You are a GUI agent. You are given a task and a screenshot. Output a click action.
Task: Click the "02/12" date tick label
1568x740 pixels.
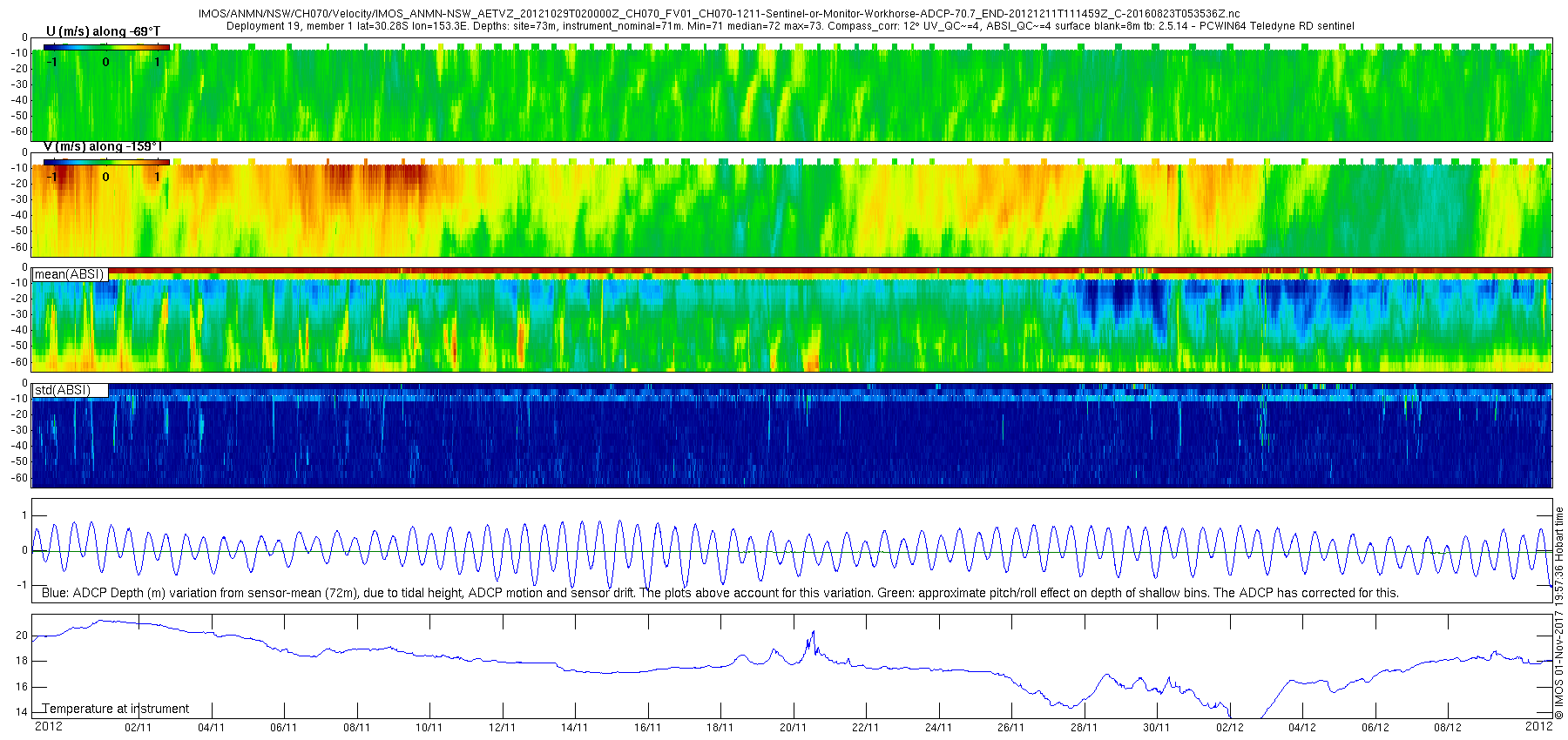[x=1229, y=728]
